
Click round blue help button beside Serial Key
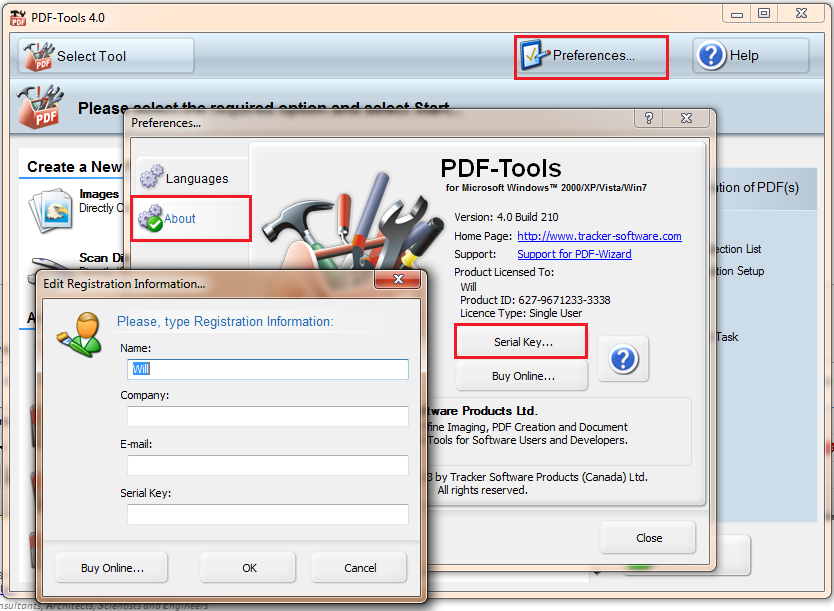point(623,359)
